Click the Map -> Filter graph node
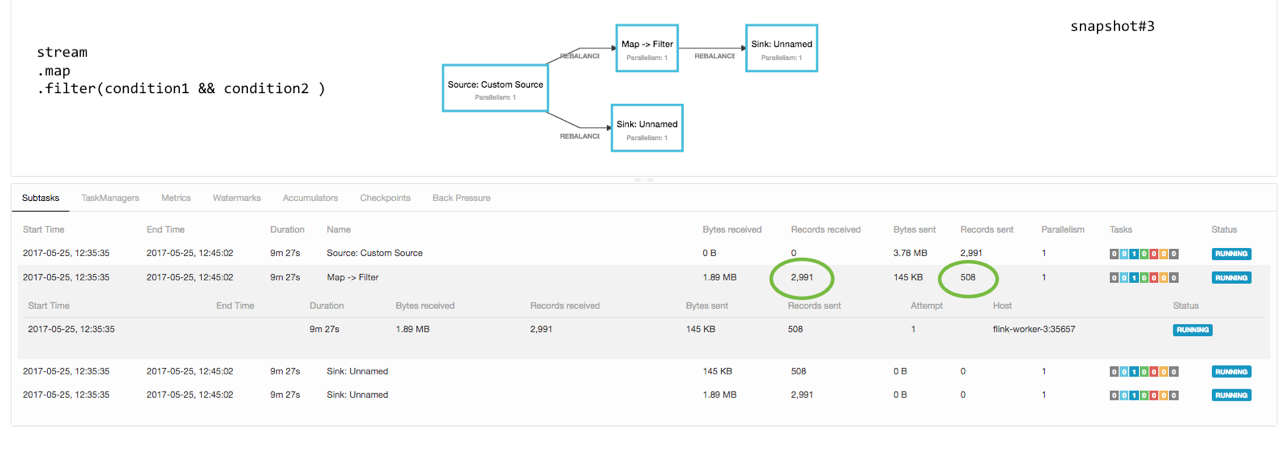The image size is (1280, 449). (x=647, y=49)
